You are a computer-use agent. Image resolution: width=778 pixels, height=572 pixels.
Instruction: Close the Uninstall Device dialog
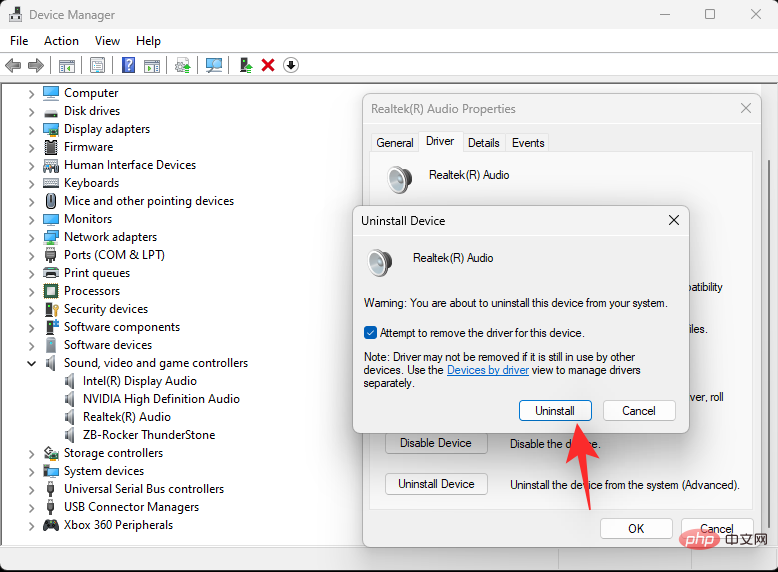[x=673, y=220]
